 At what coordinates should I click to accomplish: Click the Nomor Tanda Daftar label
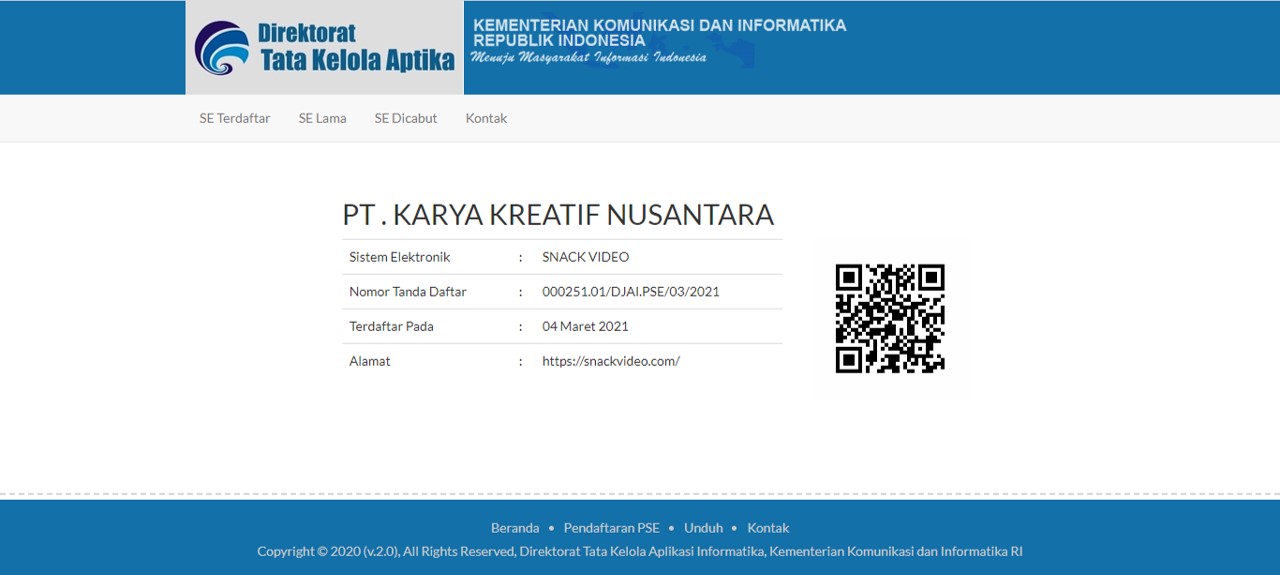pos(408,292)
